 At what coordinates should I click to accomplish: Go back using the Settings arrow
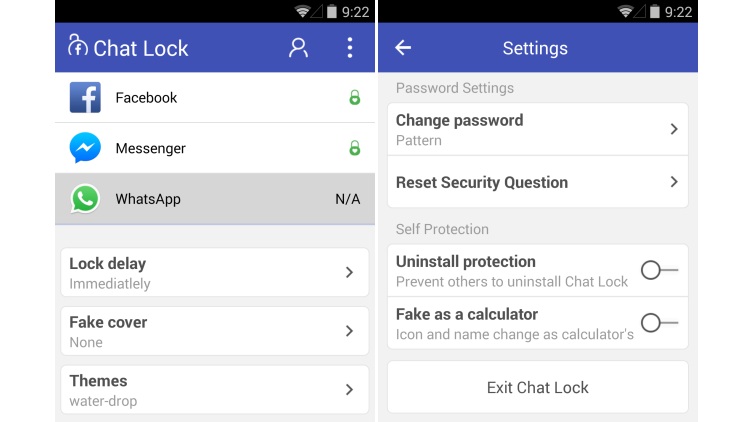pyautogui.click(x=403, y=48)
